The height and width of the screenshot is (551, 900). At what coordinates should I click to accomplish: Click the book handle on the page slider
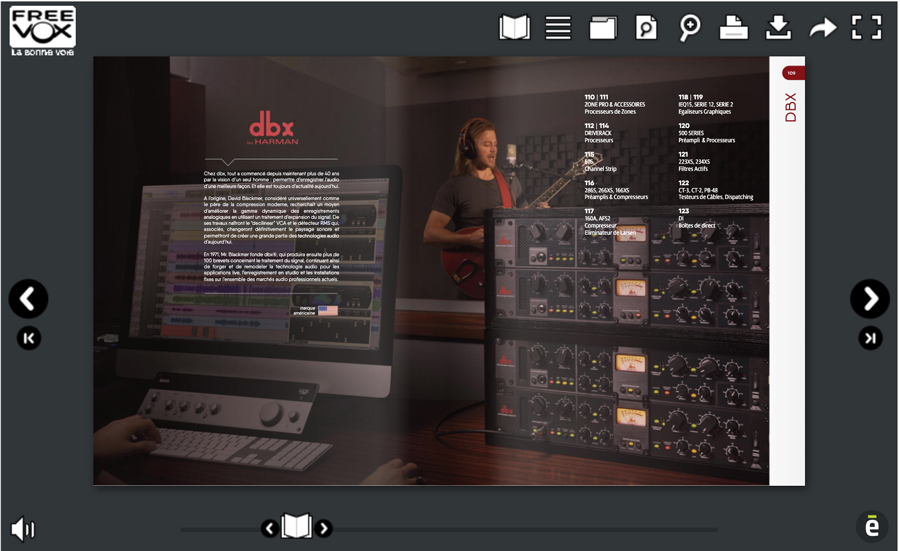(x=297, y=526)
